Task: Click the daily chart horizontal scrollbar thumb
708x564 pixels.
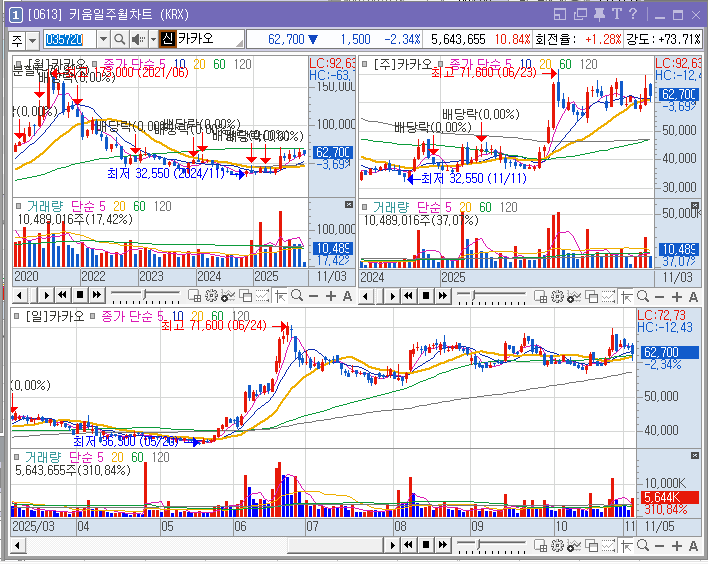Action: (335, 545)
